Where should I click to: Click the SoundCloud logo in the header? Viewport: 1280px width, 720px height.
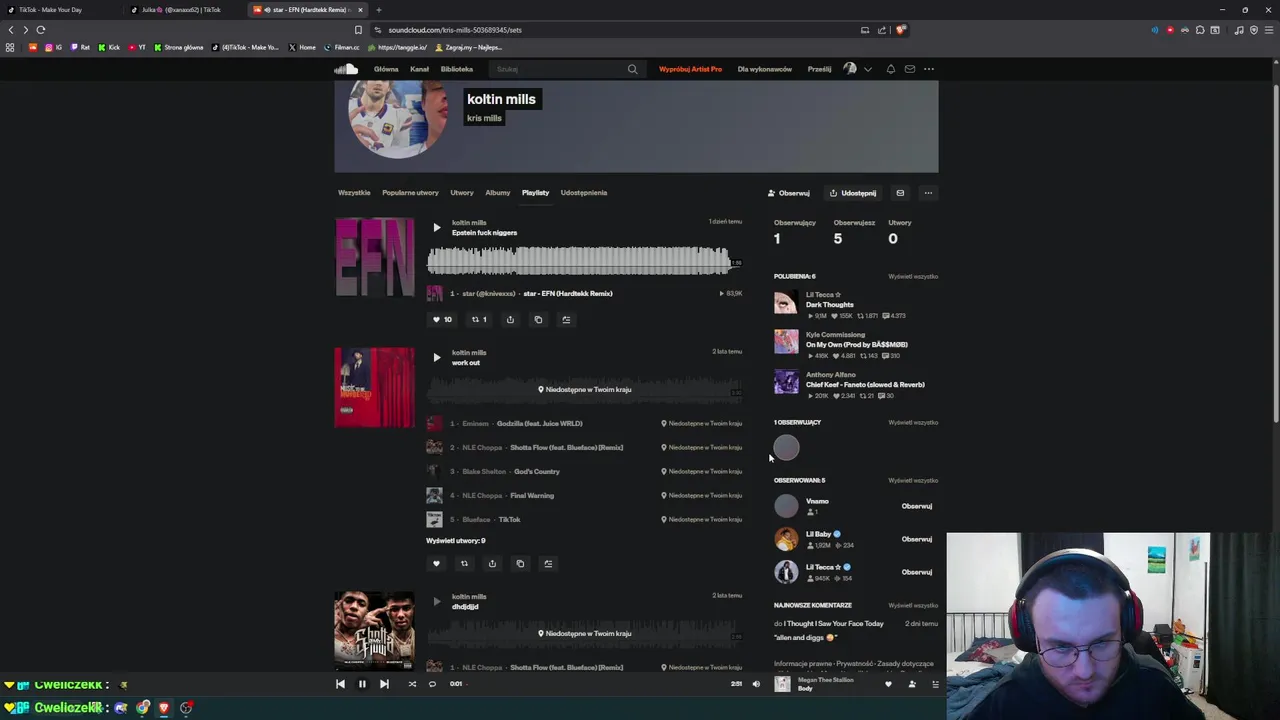coord(346,69)
